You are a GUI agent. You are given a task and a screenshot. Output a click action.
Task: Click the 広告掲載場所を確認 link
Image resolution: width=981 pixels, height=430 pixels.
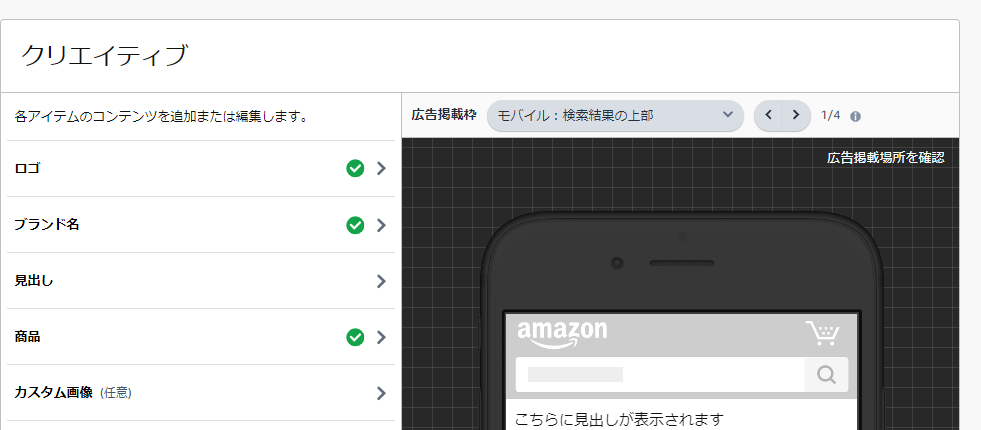click(x=885, y=158)
